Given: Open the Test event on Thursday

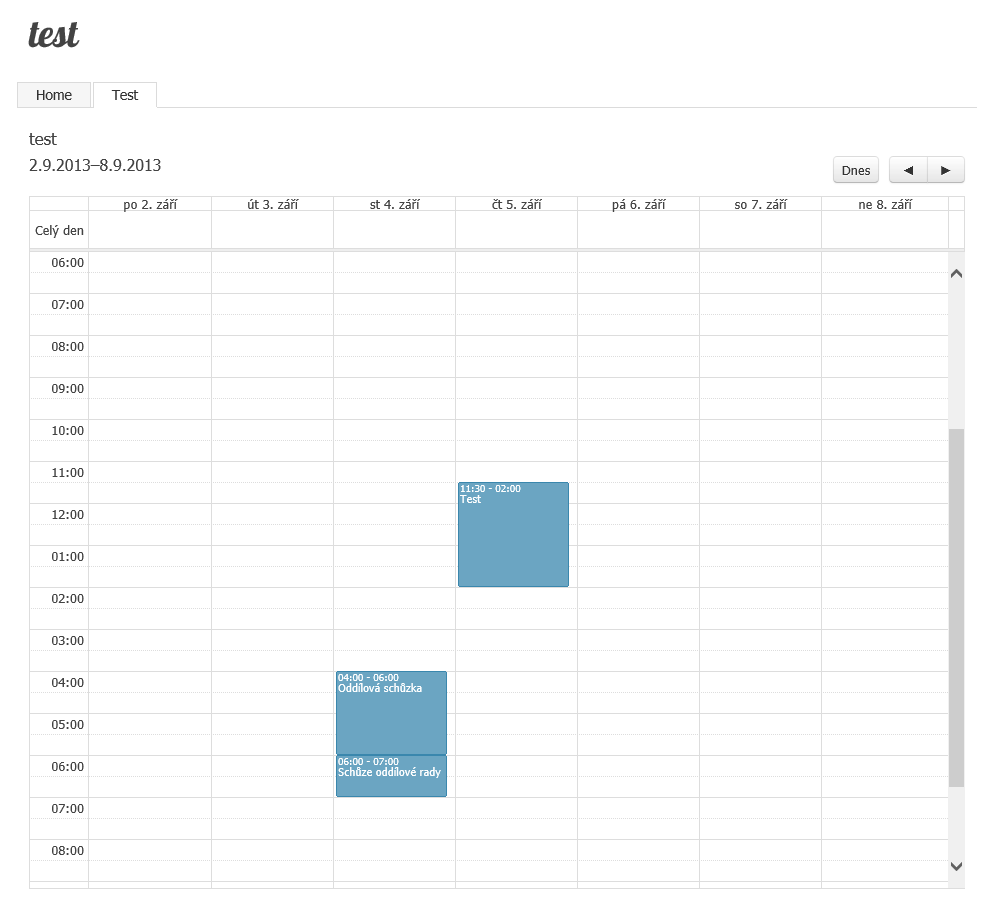Looking at the screenshot, I should 513,535.
